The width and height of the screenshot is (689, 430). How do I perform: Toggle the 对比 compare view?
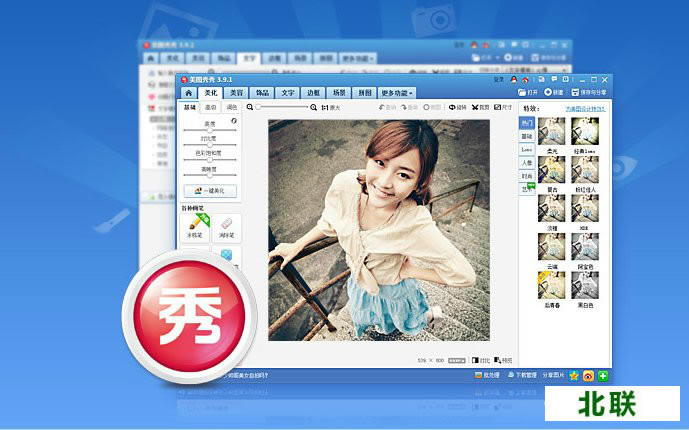coord(481,359)
